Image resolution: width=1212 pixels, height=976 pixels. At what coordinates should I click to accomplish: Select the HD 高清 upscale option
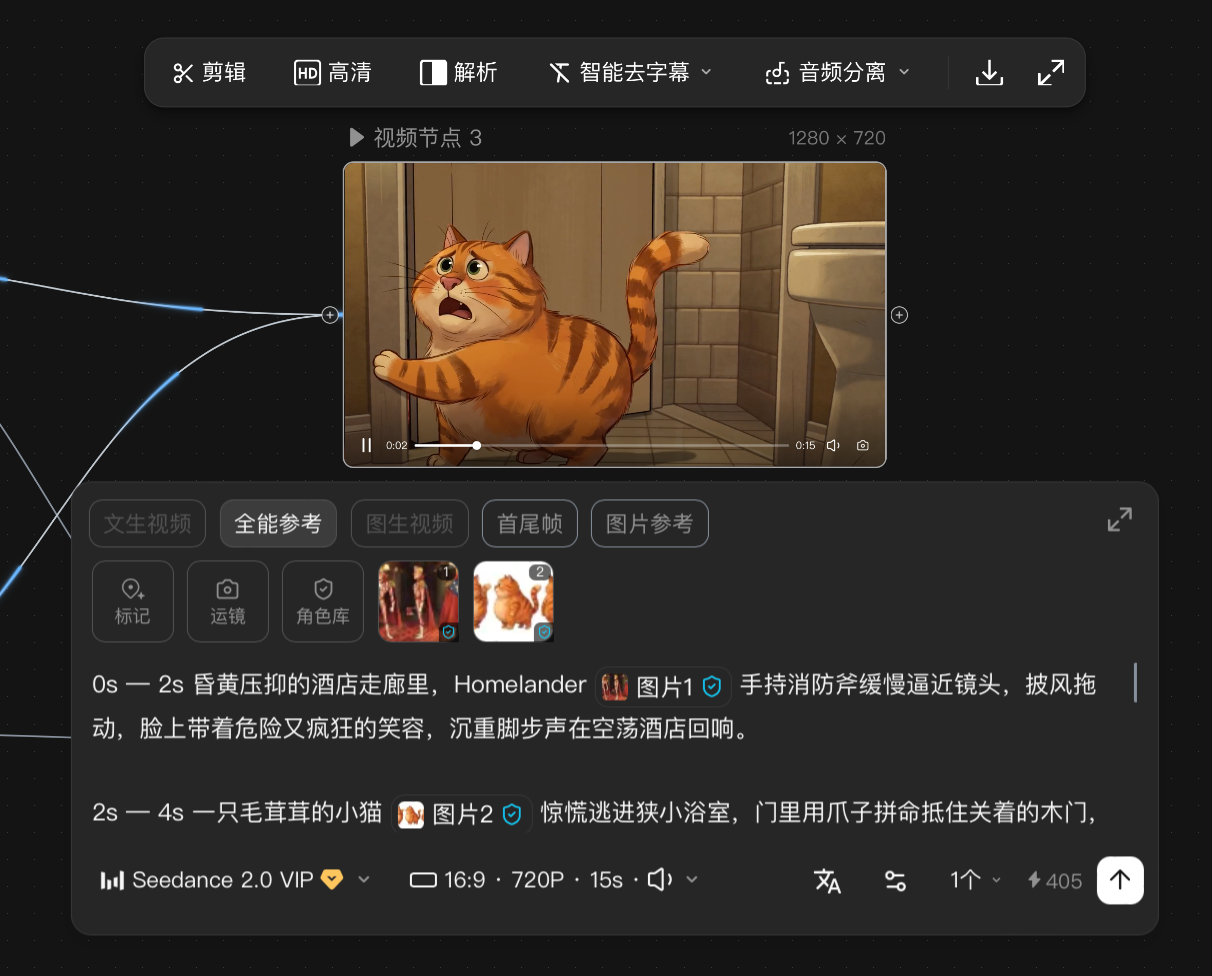click(x=332, y=72)
